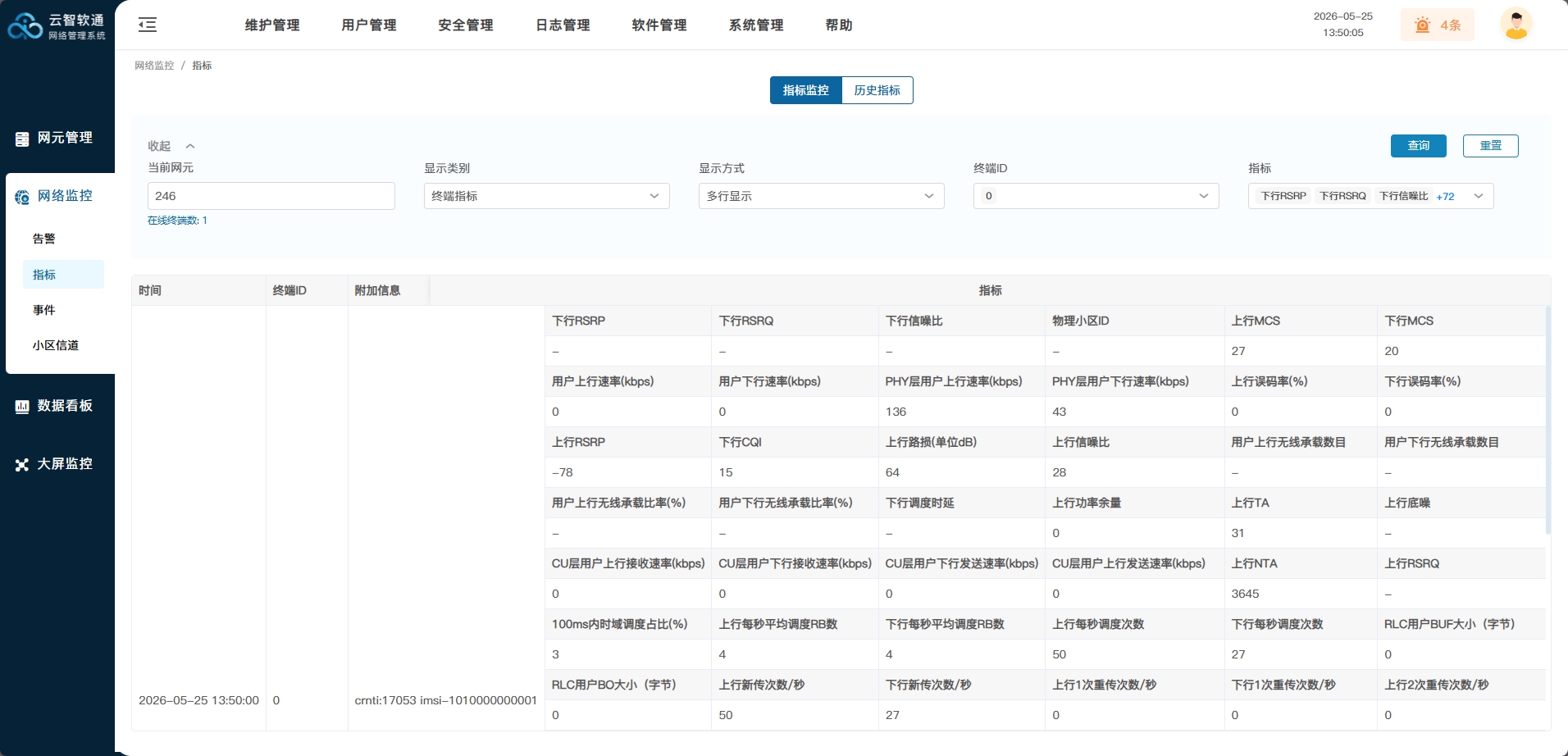
Task: Open the 显示方式 dropdown
Action: [822, 196]
